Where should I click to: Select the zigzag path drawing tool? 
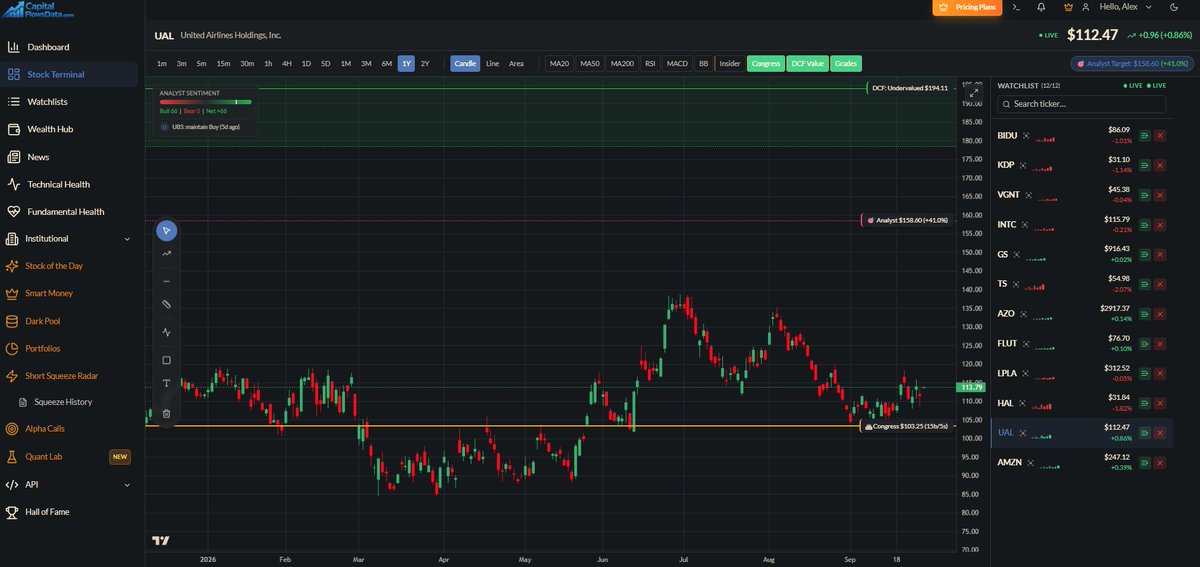pyautogui.click(x=167, y=332)
